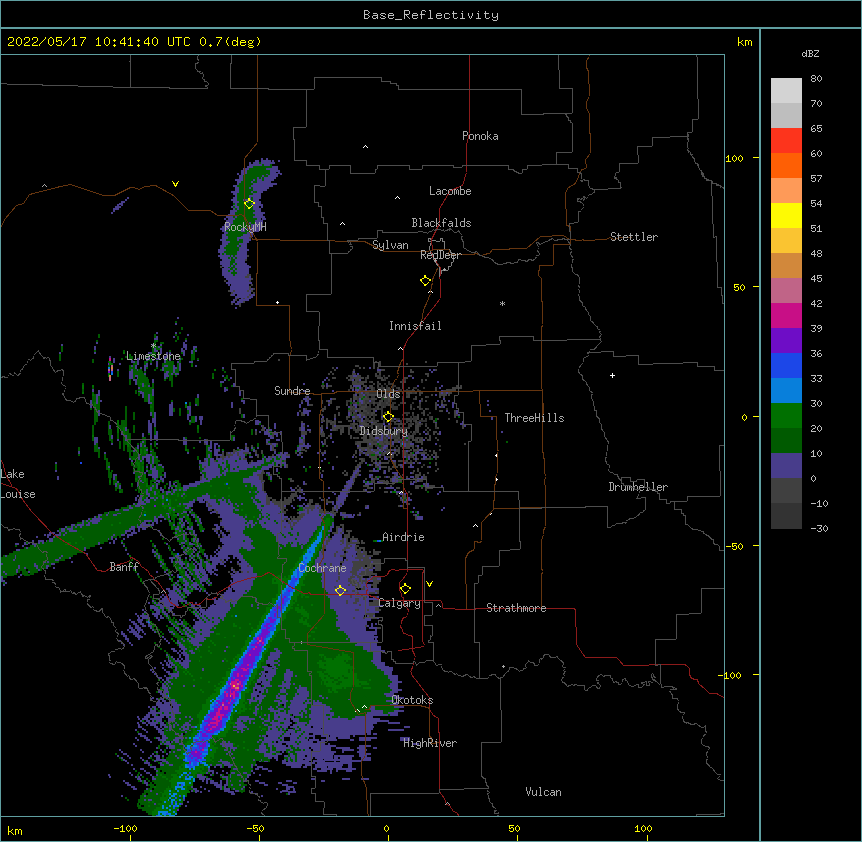This screenshot has height=842, width=862.
Task: Click the Airdrie city label
Action: point(403,537)
